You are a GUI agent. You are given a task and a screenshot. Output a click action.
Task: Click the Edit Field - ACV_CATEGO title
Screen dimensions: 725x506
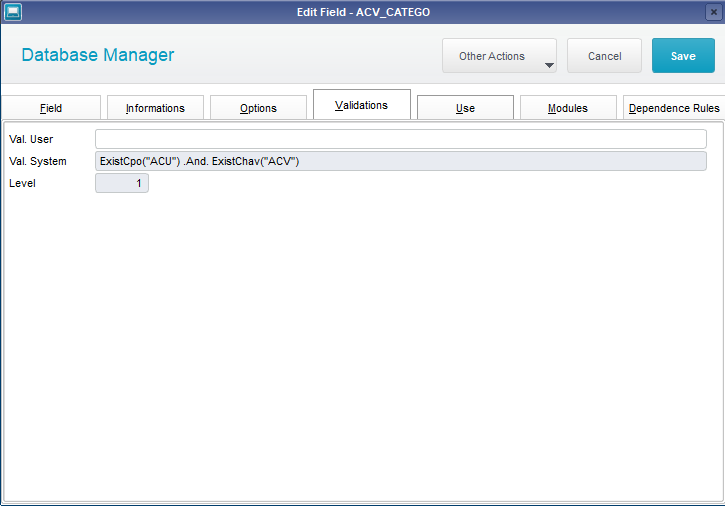[363, 12]
